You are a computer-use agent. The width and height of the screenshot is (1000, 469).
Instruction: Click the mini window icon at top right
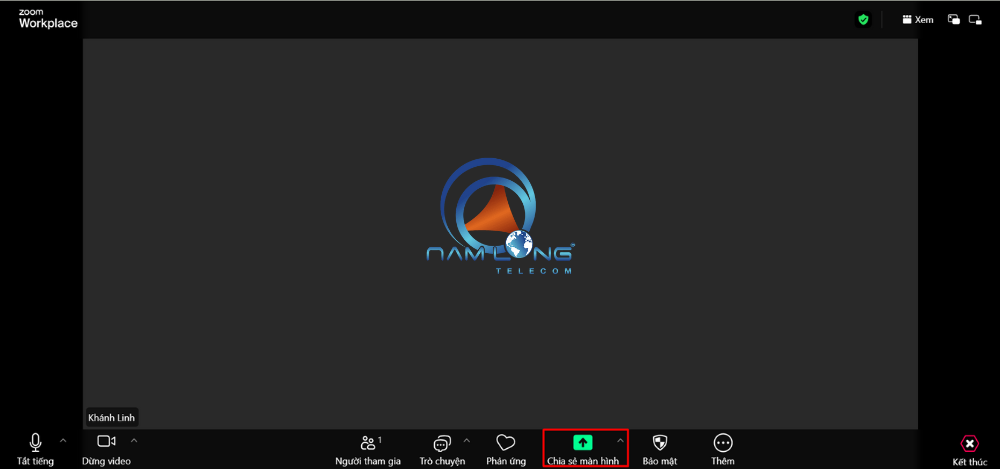tap(975, 19)
